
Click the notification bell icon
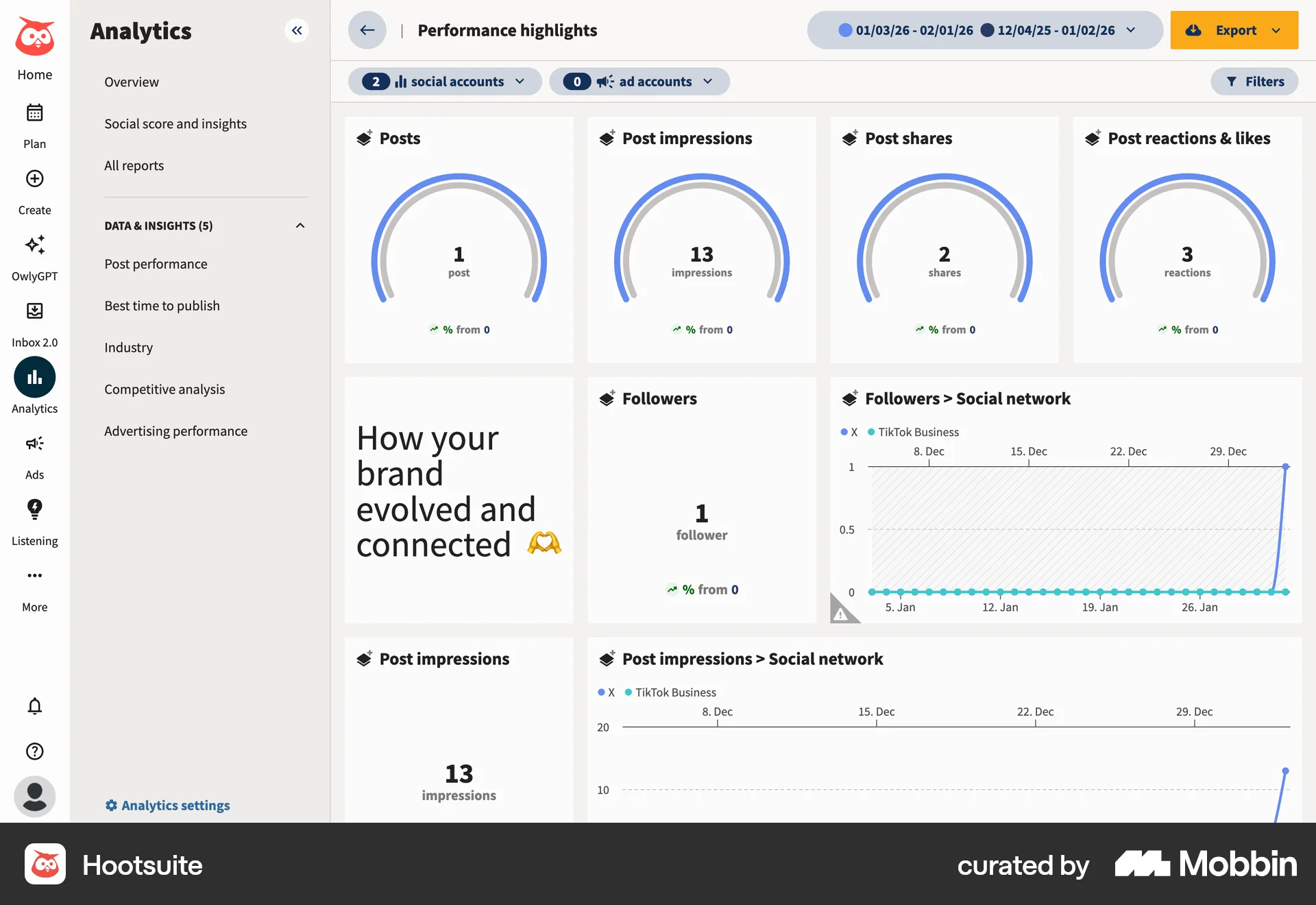click(34, 706)
